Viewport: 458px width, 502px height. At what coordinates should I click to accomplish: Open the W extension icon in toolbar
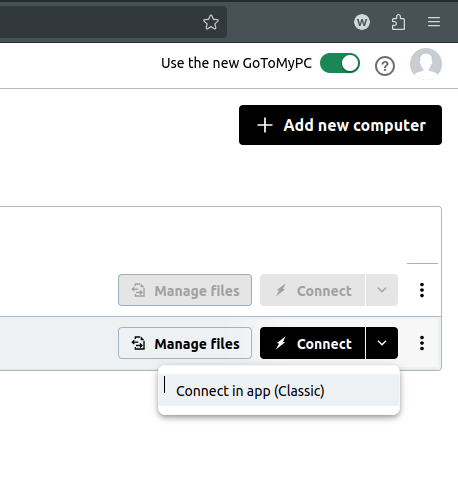[362, 22]
